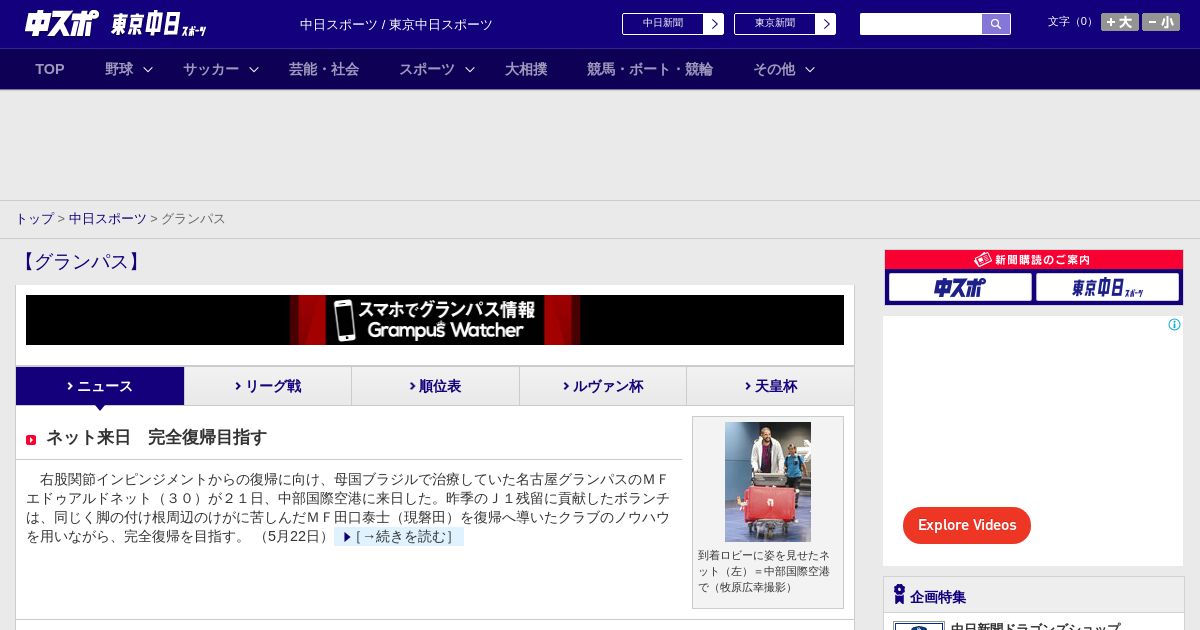
Task: Switch to the ルヴァン杯 tab
Action: pos(603,386)
